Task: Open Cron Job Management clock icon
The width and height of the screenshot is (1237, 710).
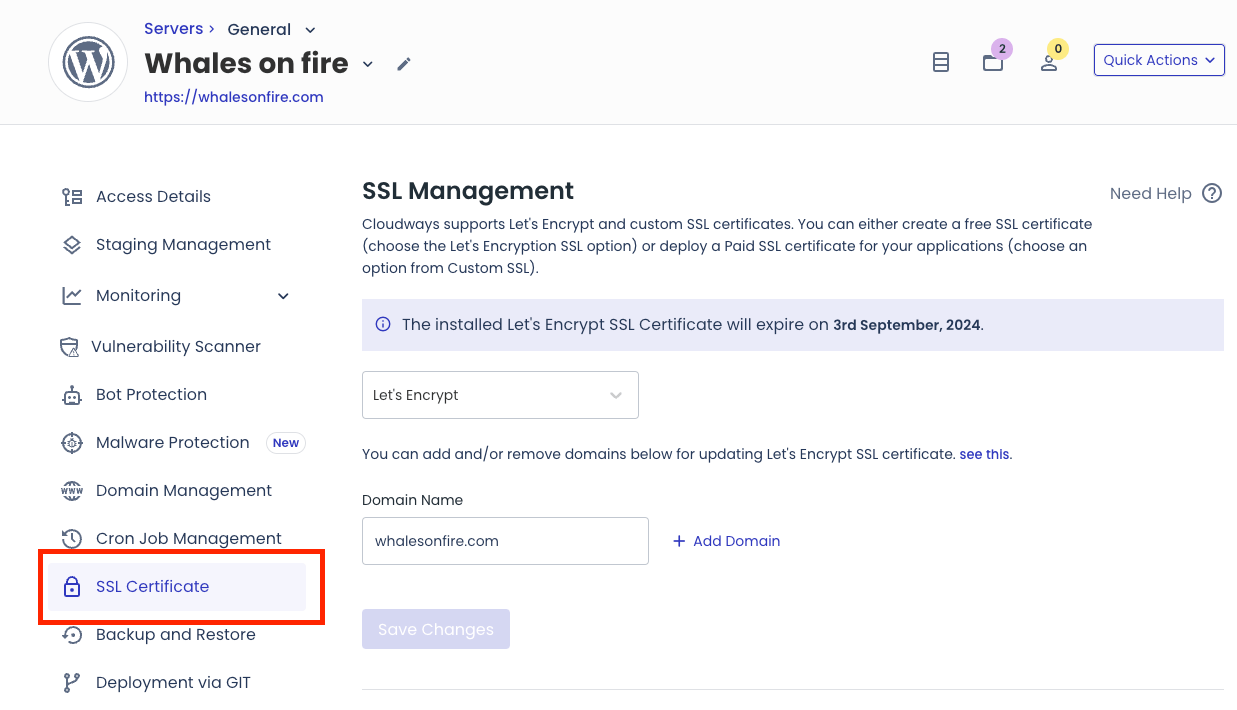Action: pyautogui.click(x=71, y=538)
